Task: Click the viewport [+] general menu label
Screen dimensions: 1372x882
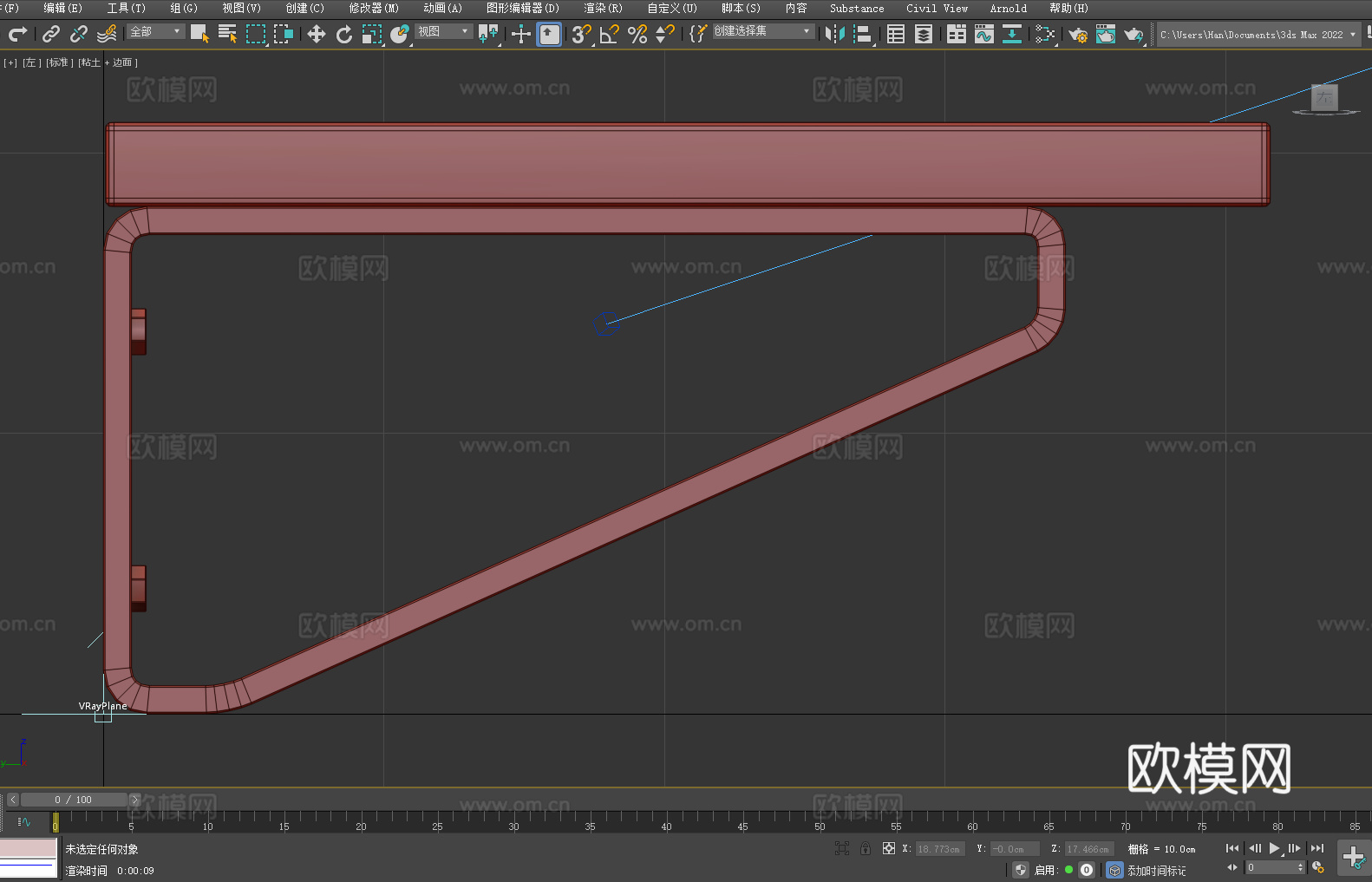Action: 10,62
